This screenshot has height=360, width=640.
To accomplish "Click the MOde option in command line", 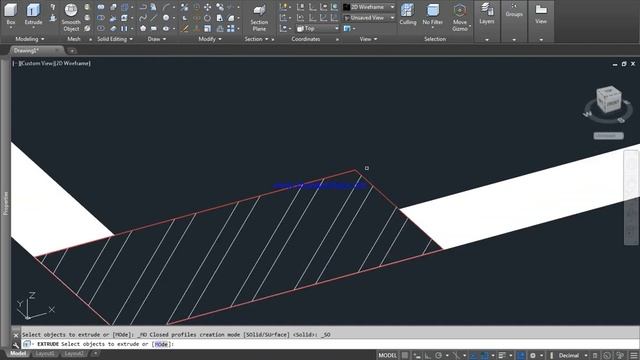I will point(161,344).
